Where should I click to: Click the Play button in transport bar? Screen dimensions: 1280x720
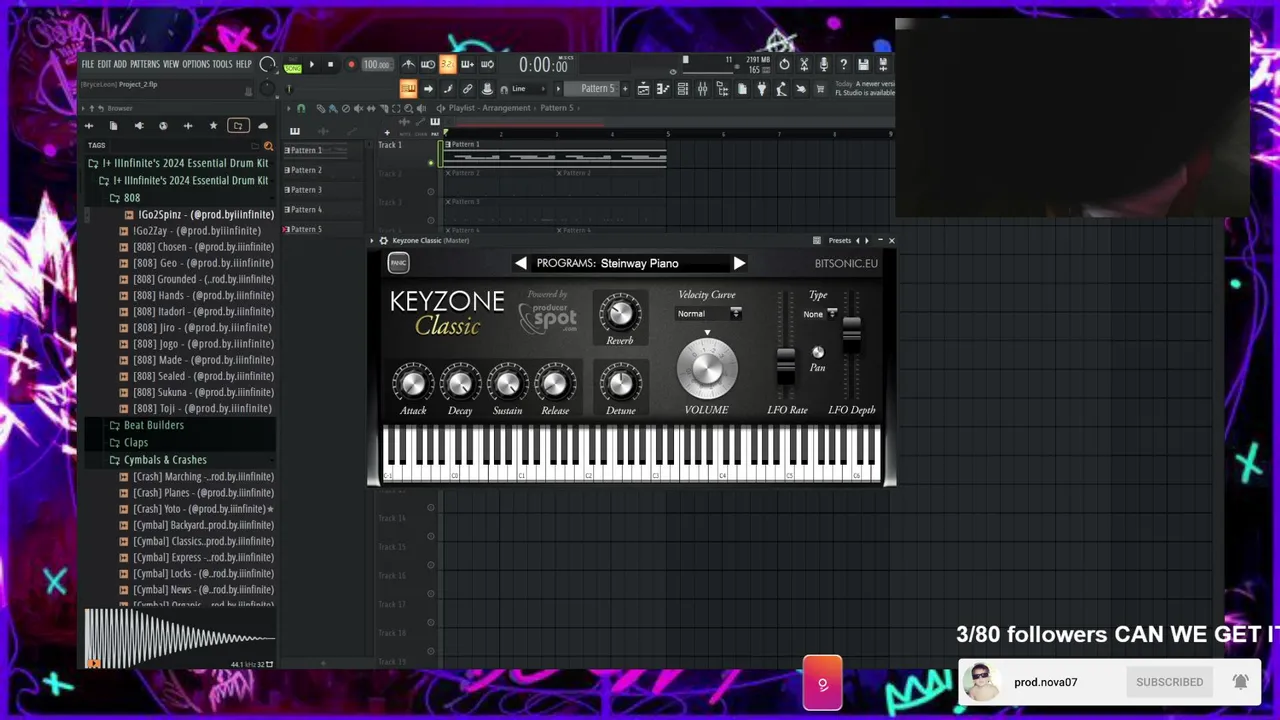pos(312,65)
